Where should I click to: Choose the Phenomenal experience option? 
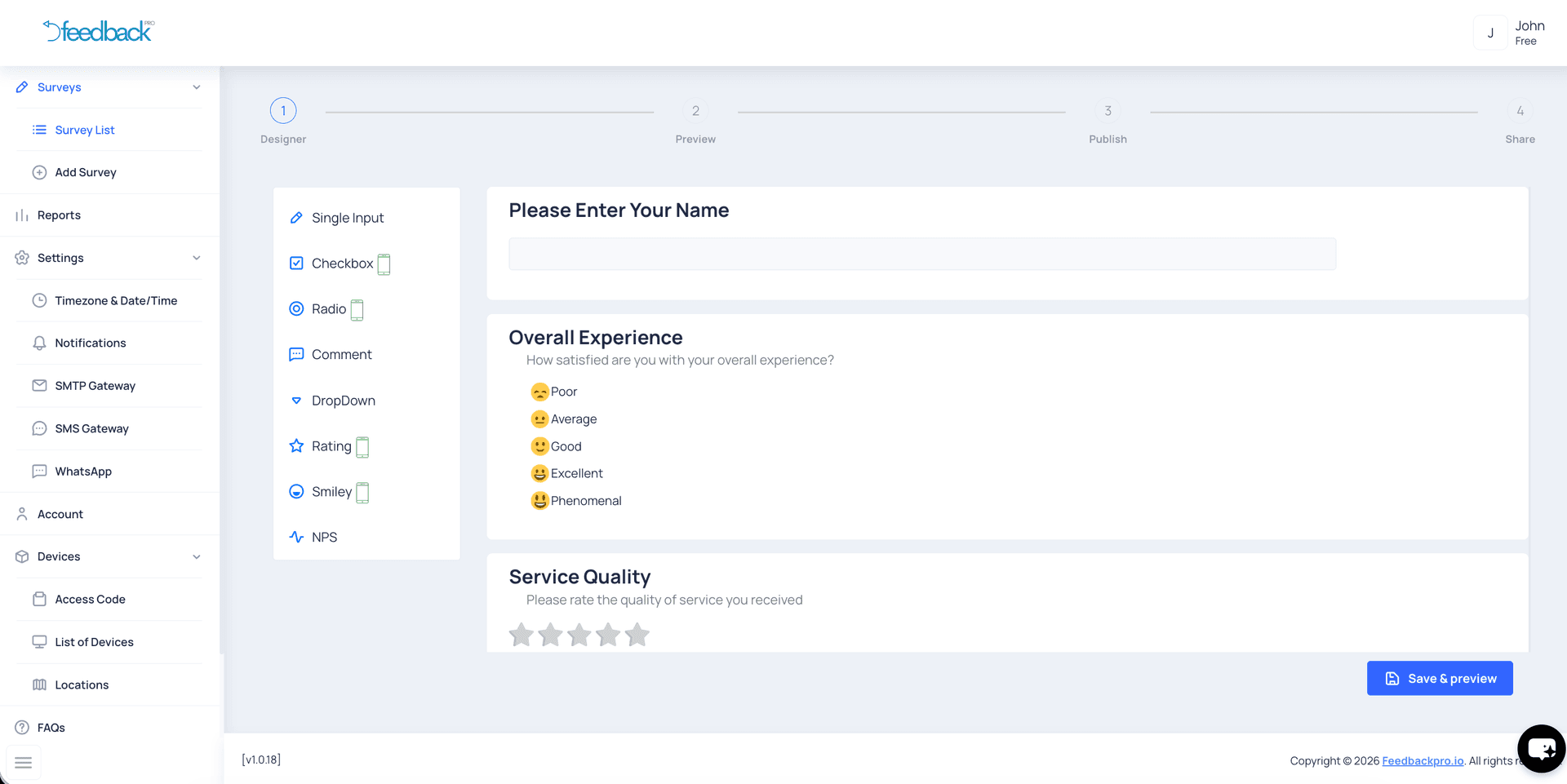(576, 500)
